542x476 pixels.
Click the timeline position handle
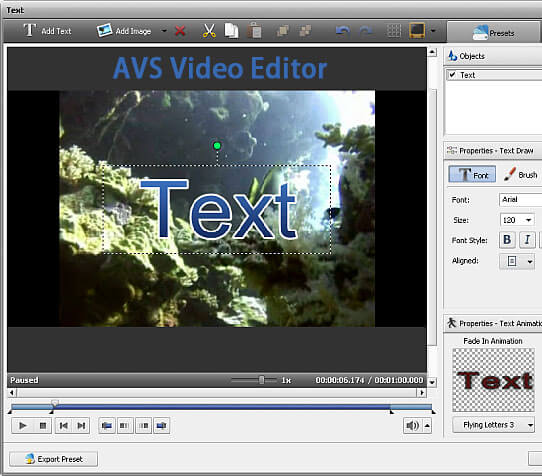pos(55,403)
